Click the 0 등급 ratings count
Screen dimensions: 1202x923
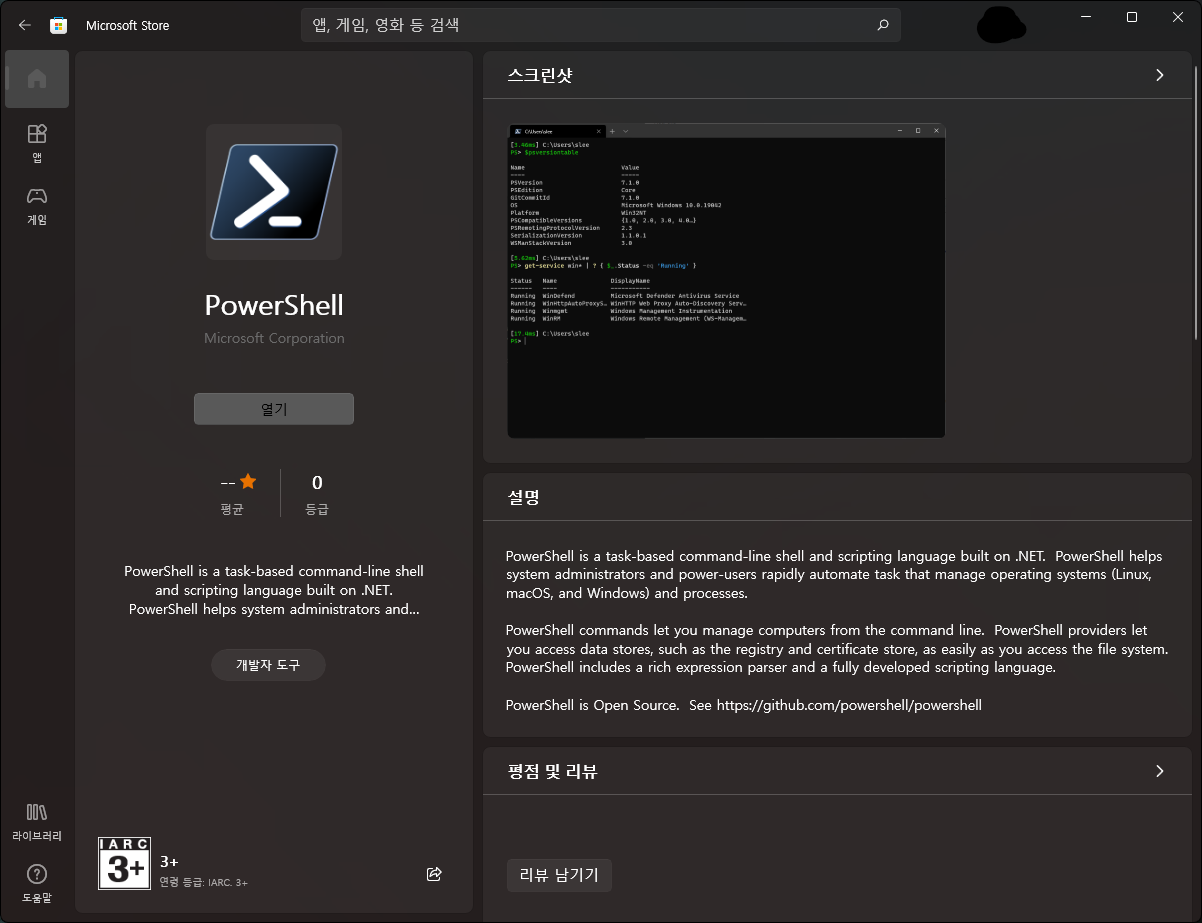click(317, 494)
